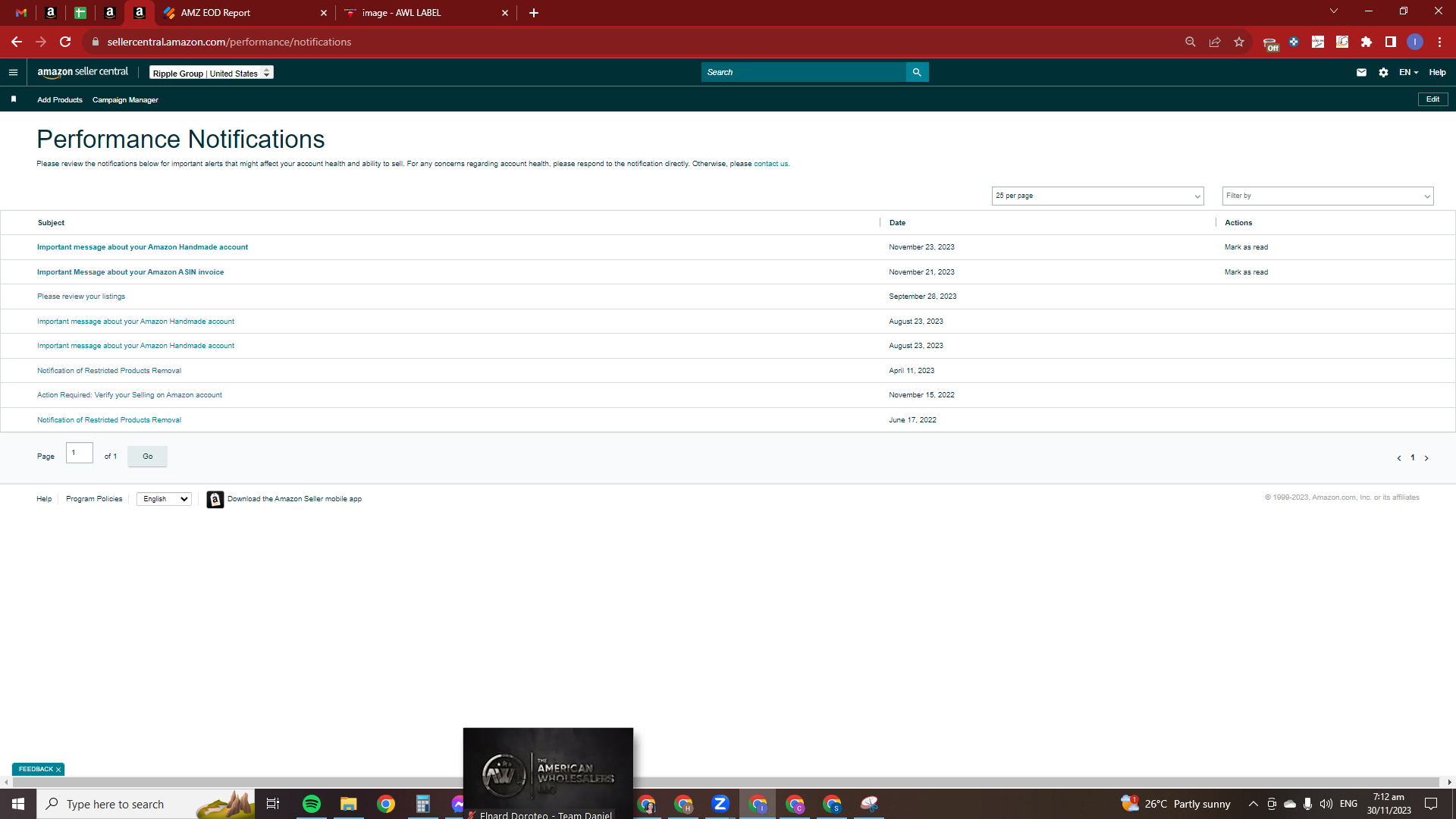The height and width of the screenshot is (819, 1456).
Task: Reload the page in Chrome
Action: tap(65, 42)
